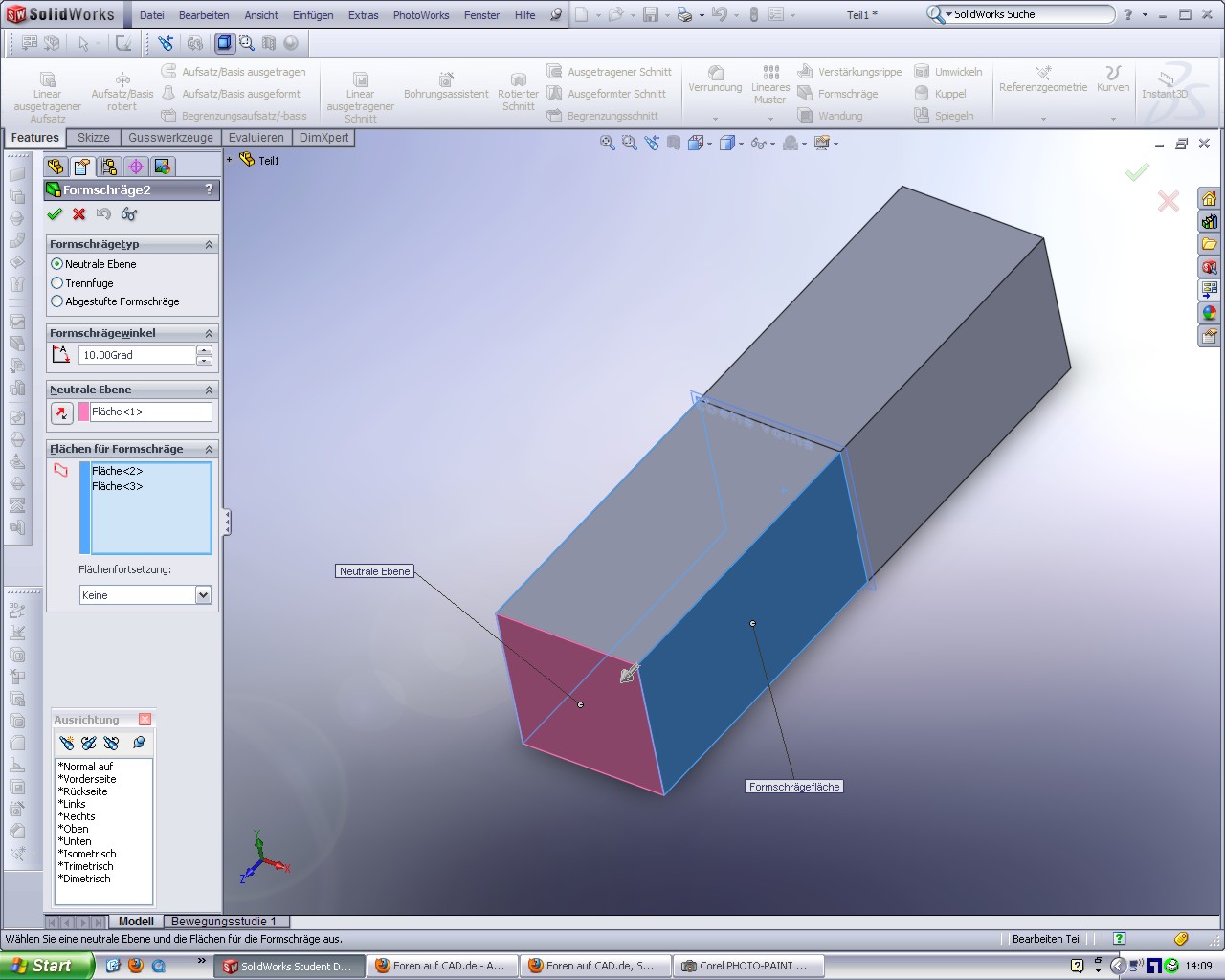1225x980 pixels.
Task: Expand the Teil1 tree node
Action: pos(230,160)
